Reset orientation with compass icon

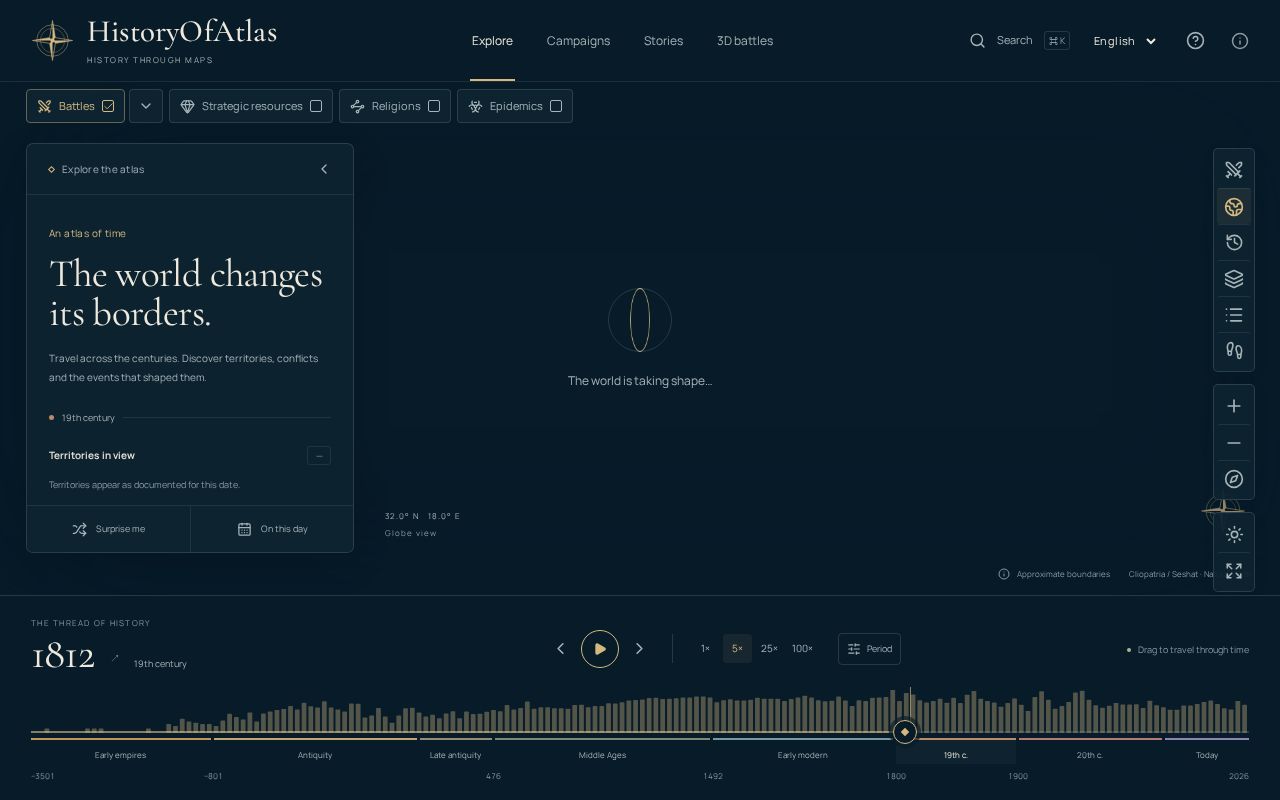pyautogui.click(x=1234, y=479)
